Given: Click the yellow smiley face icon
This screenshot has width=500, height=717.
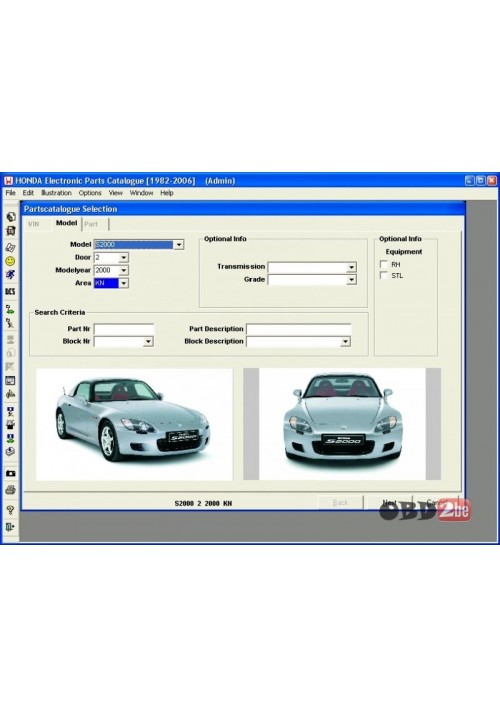Looking at the screenshot, I should pyautogui.click(x=11, y=261).
